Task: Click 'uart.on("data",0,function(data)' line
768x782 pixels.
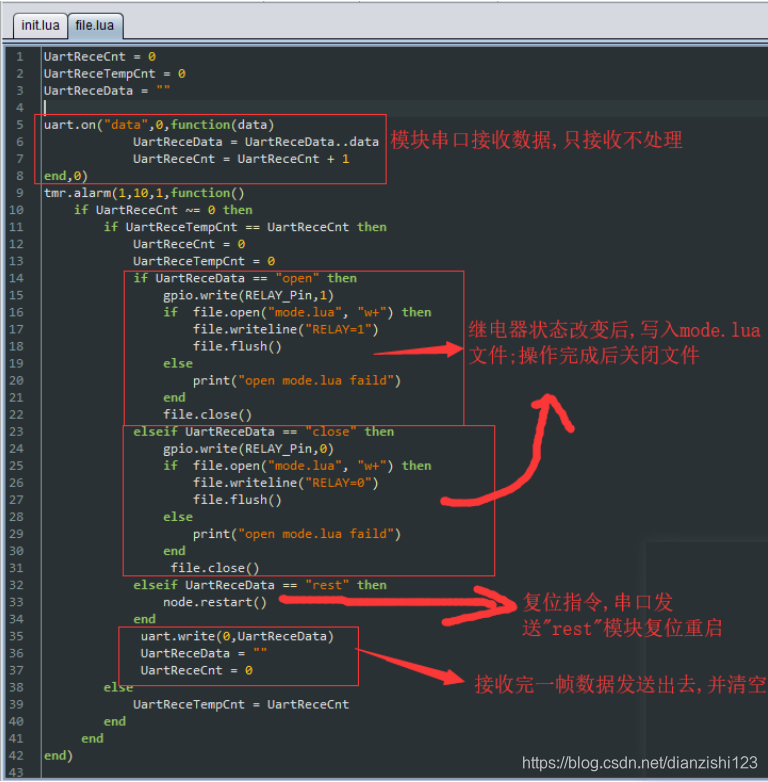Action: pyautogui.click(x=159, y=125)
